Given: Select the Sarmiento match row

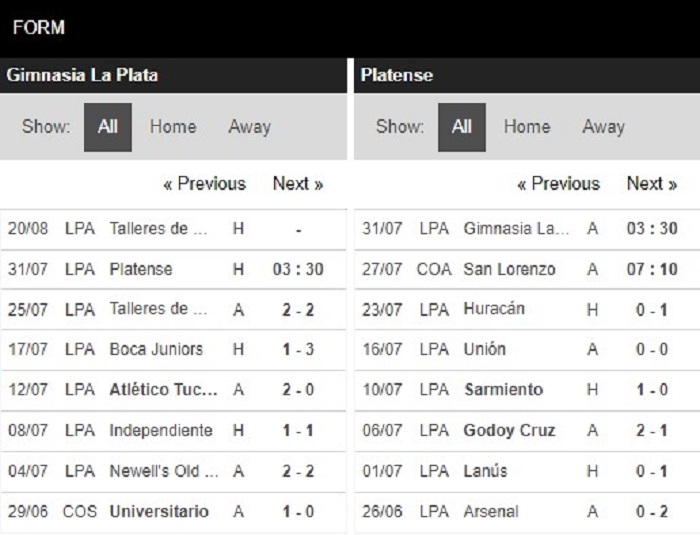Looking at the screenshot, I should click(527, 390).
